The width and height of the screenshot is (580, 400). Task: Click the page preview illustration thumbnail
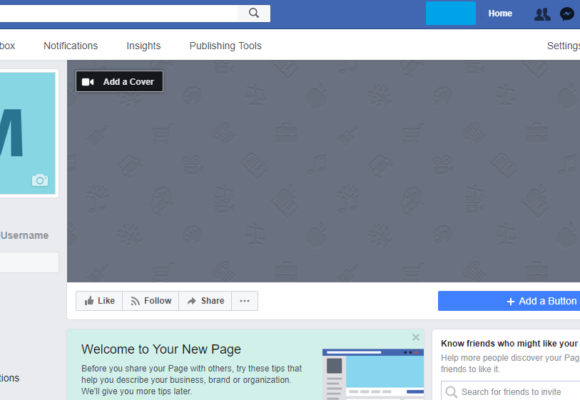point(373,374)
